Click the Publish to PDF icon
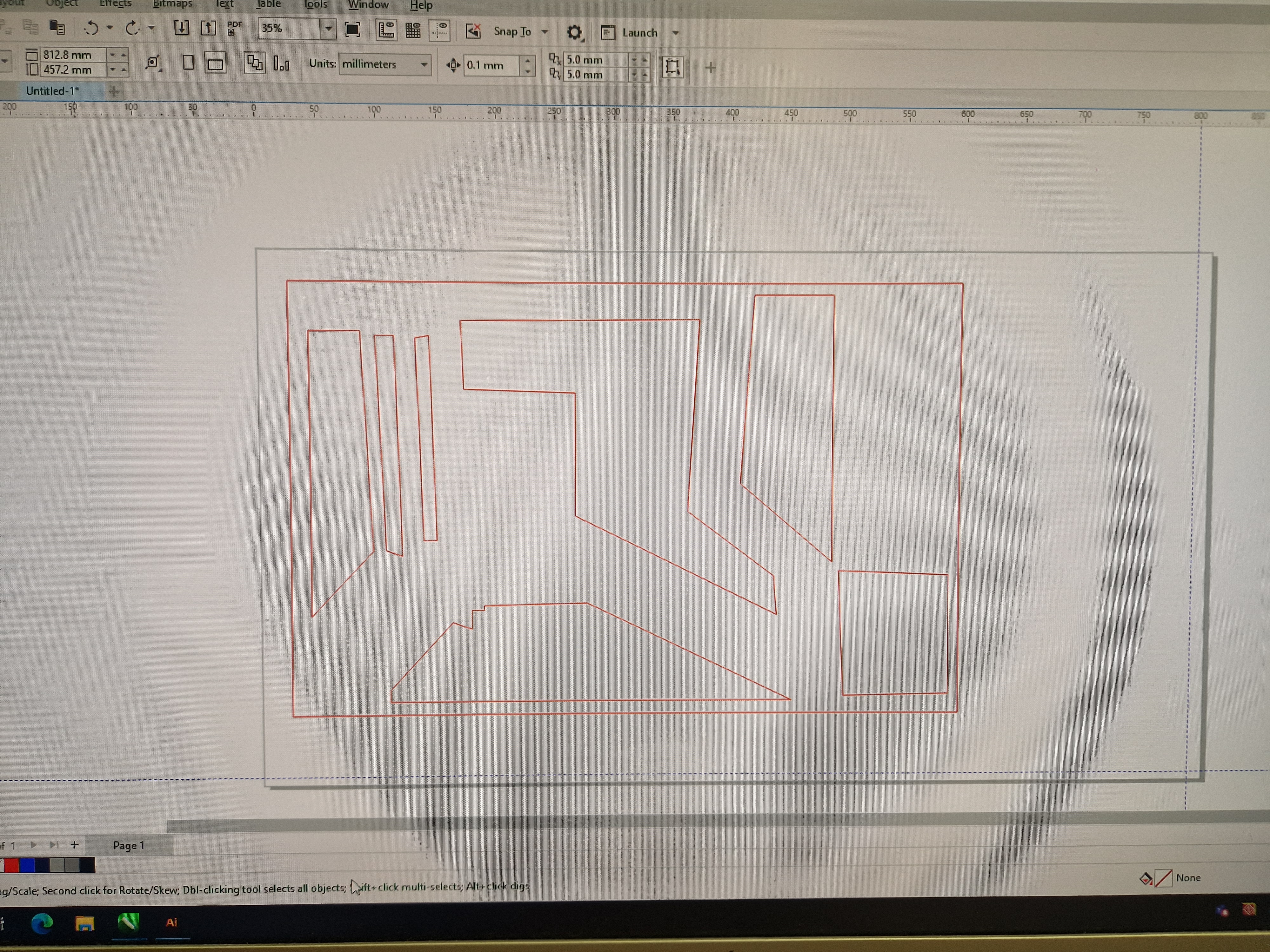1270x952 pixels. (x=234, y=28)
